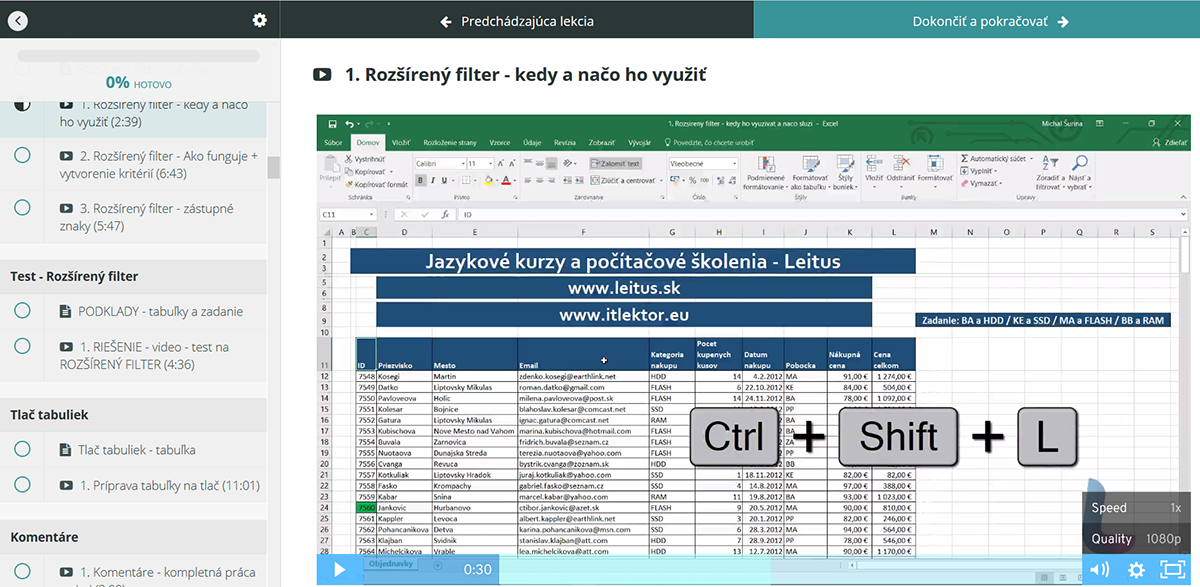This screenshot has width=1200, height=587.
Task: Click Nájsť a vybrať in Excel video
Action: point(1080,172)
